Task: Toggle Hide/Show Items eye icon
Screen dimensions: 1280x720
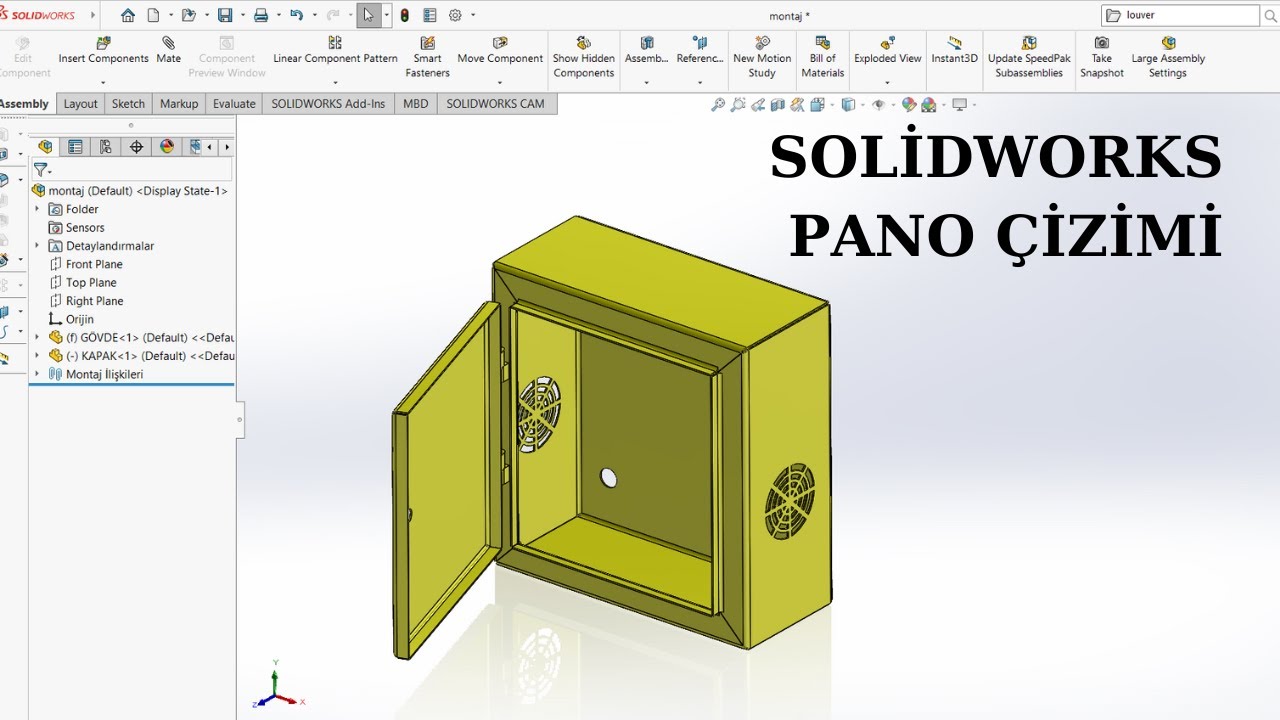Action: 879,104
